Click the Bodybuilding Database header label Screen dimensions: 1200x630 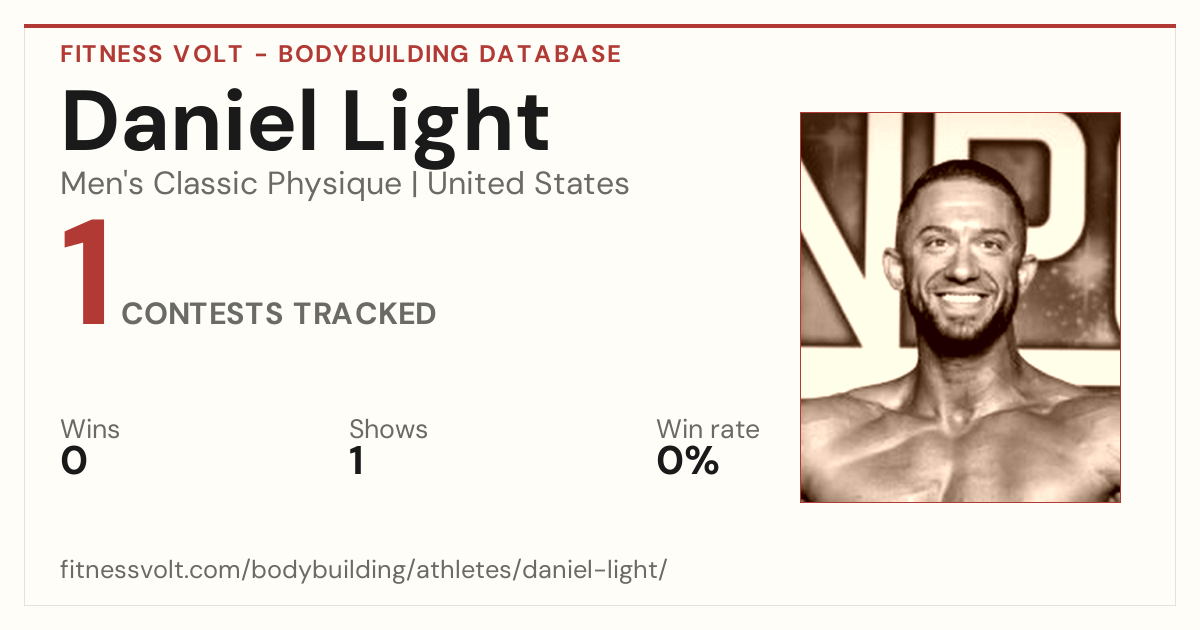pos(450,54)
